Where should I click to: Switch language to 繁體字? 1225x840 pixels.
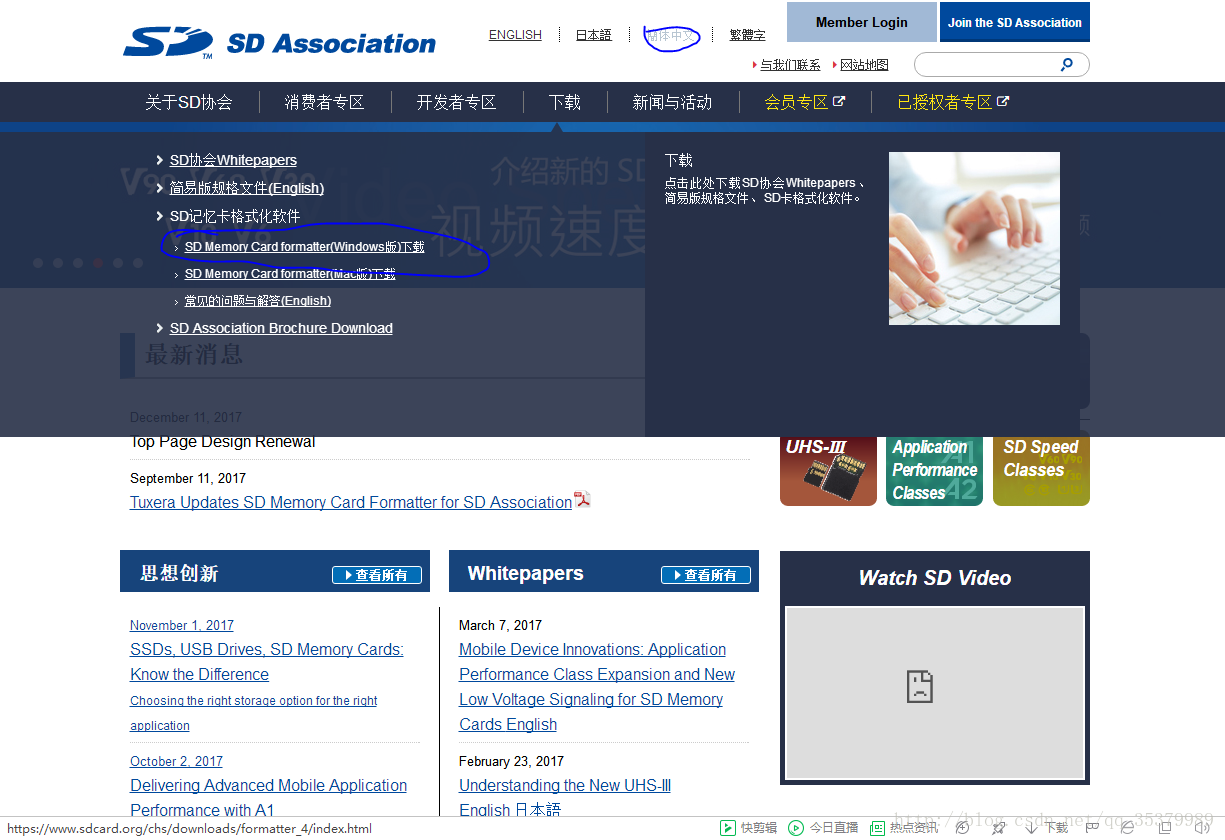tap(748, 35)
